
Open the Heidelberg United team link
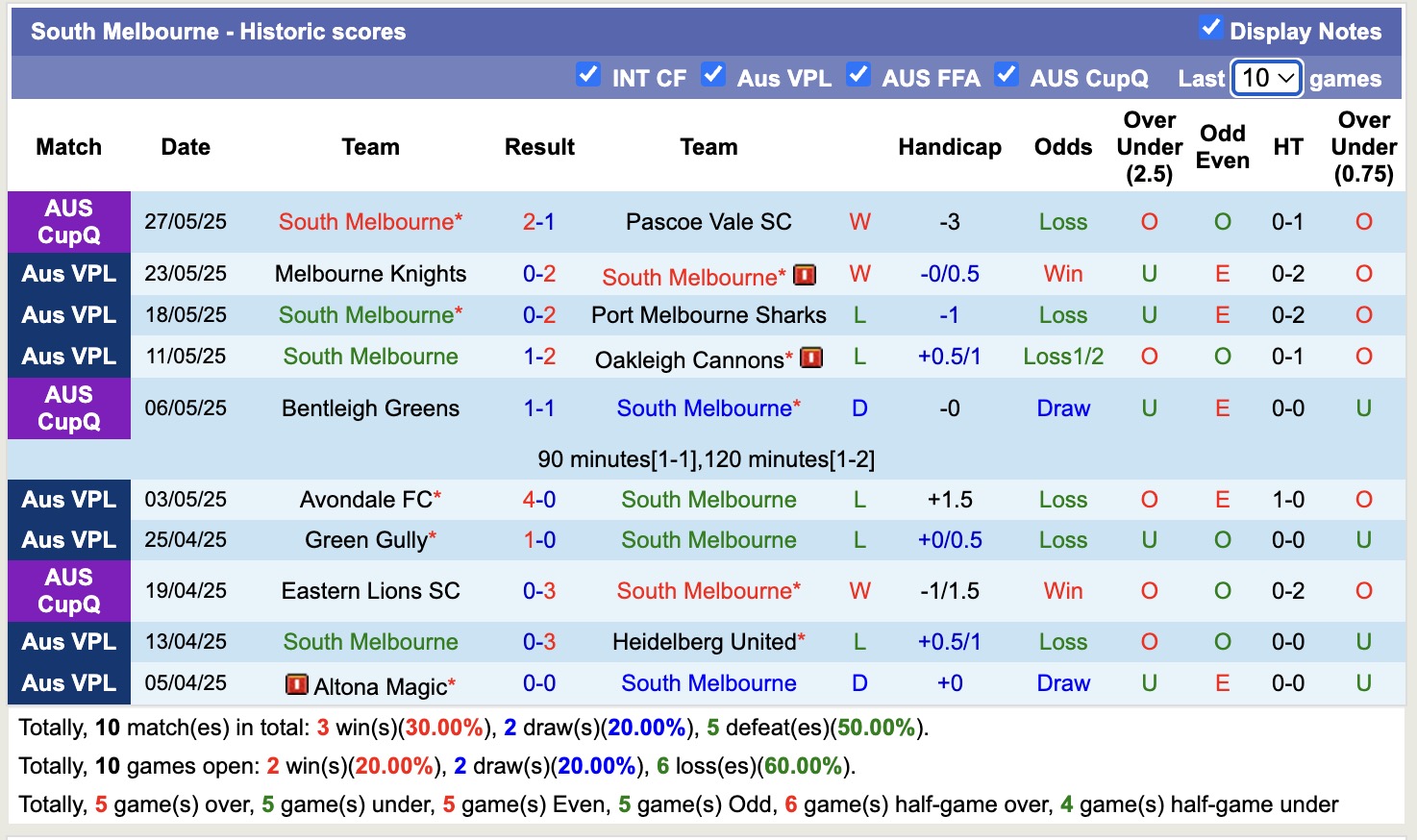[702, 641]
